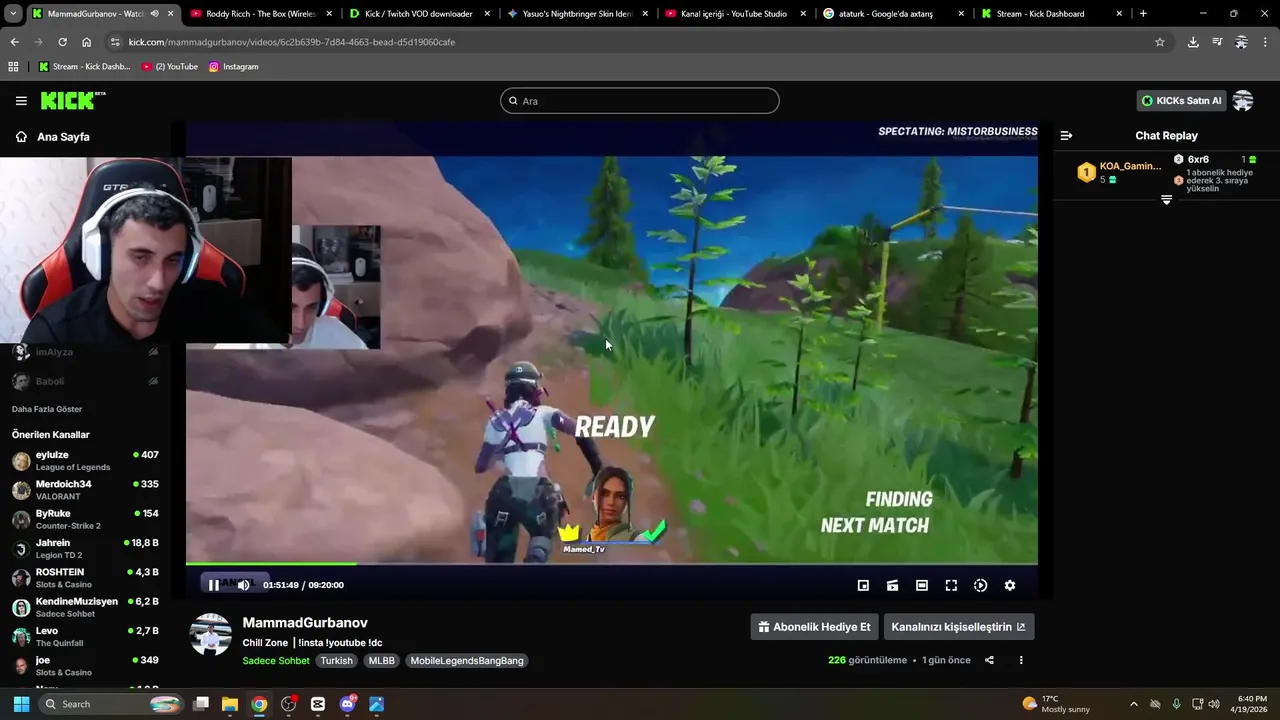Open the browser downloads icon

click(1193, 42)
